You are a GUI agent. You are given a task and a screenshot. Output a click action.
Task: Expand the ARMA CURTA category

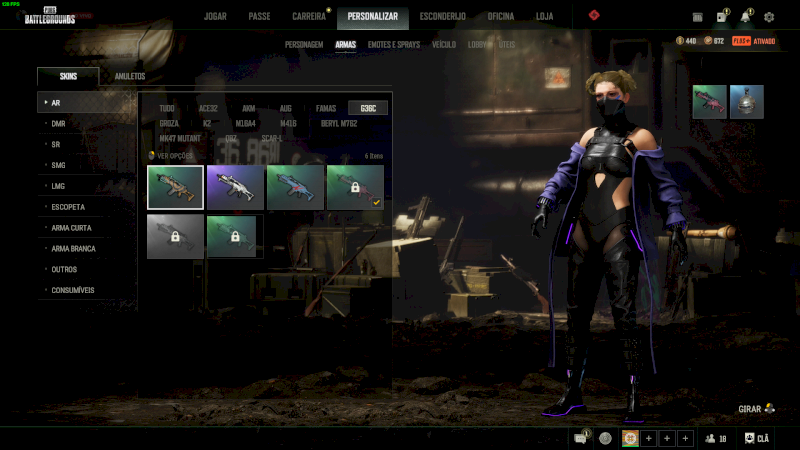(x=87, y=228)
